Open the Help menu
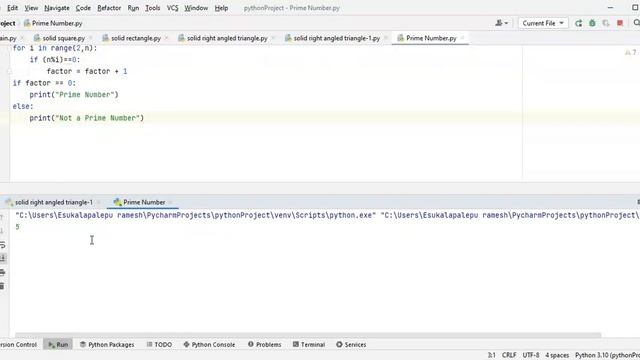Viewport: 640px width, 360px height. click(221, 8)
